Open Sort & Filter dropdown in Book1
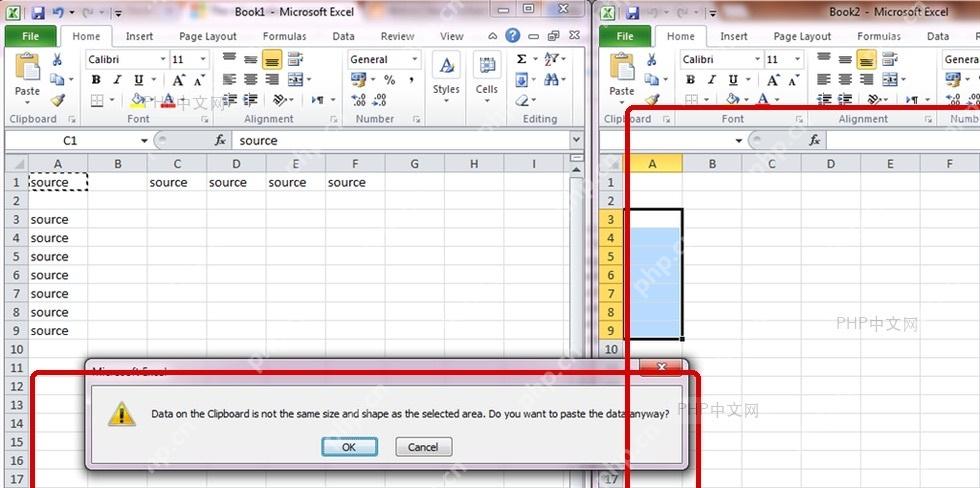Image resolution: width=980 pixels, height=488 pixels. [x=554, y=59]
